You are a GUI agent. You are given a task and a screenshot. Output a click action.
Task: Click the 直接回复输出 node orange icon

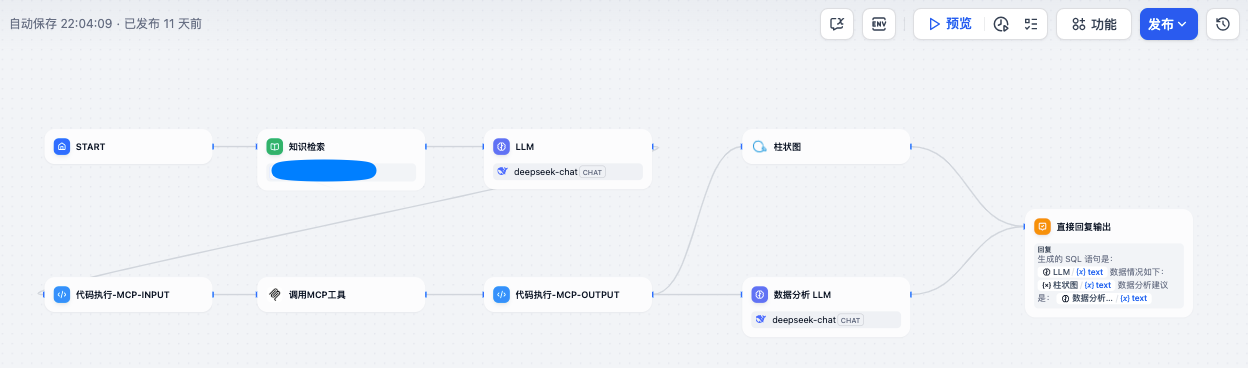tap(1042, 226)
